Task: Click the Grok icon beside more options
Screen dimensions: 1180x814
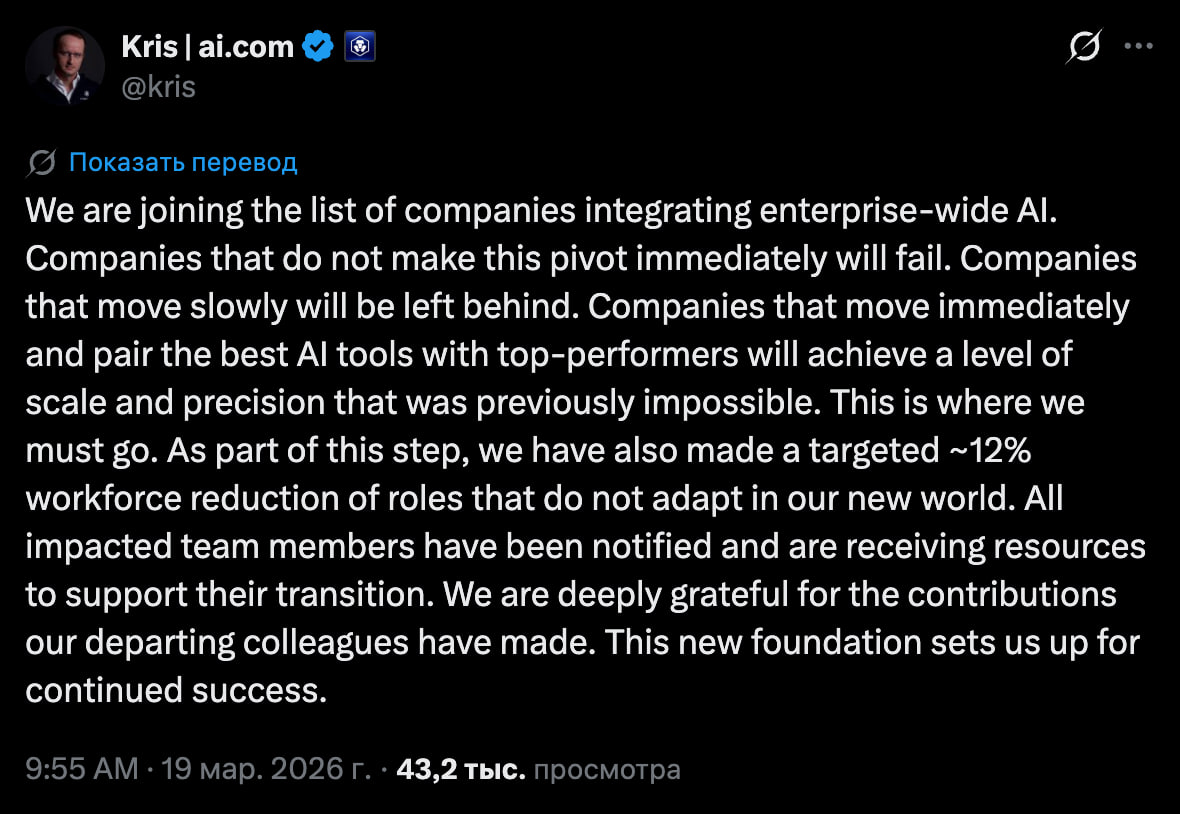Action: coord(1084,46)
